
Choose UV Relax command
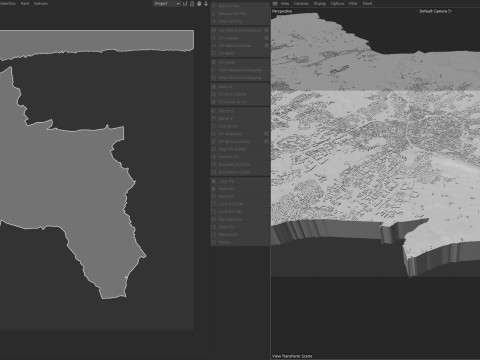click(240, 62)
